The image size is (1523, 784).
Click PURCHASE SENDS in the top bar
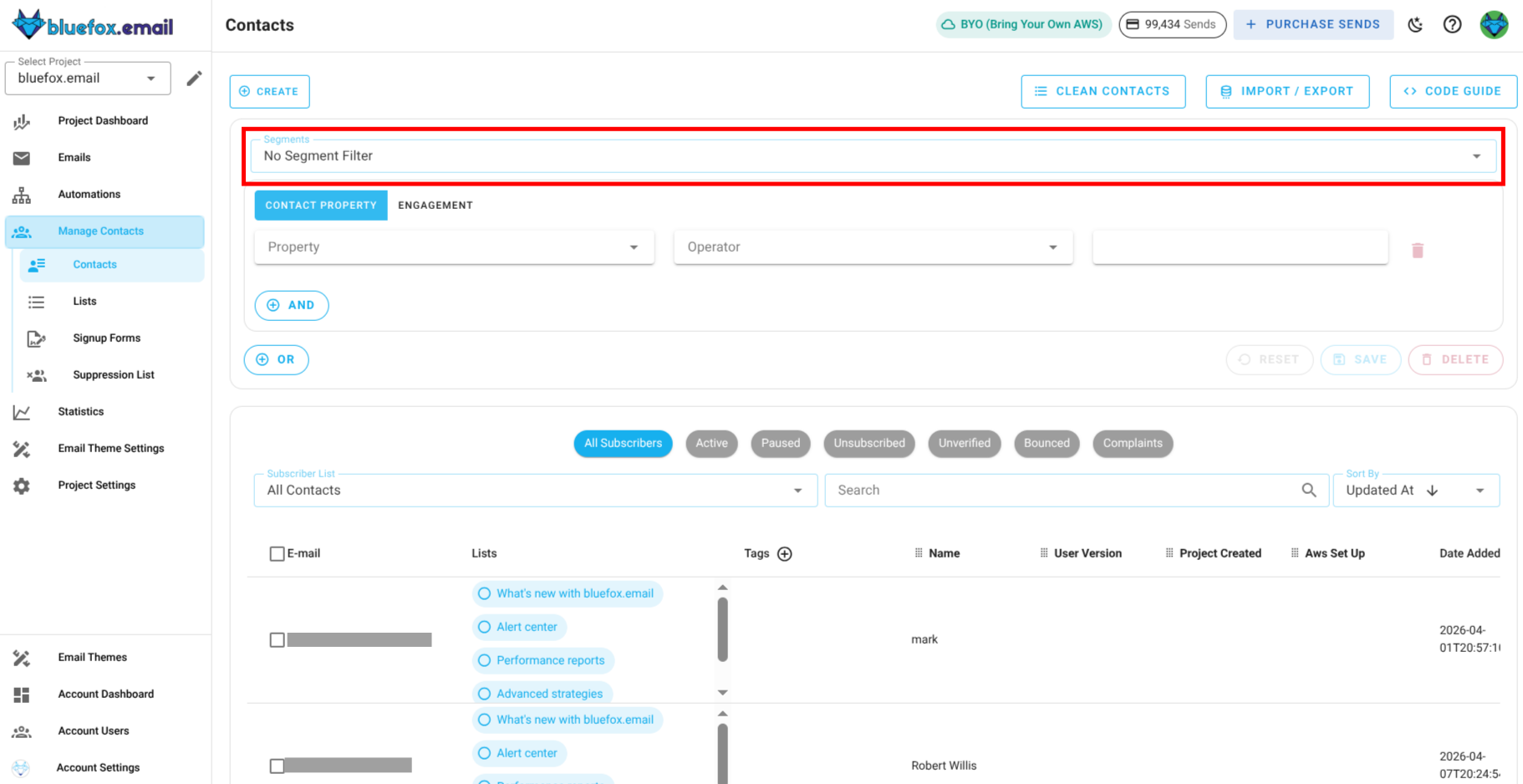1313,24
